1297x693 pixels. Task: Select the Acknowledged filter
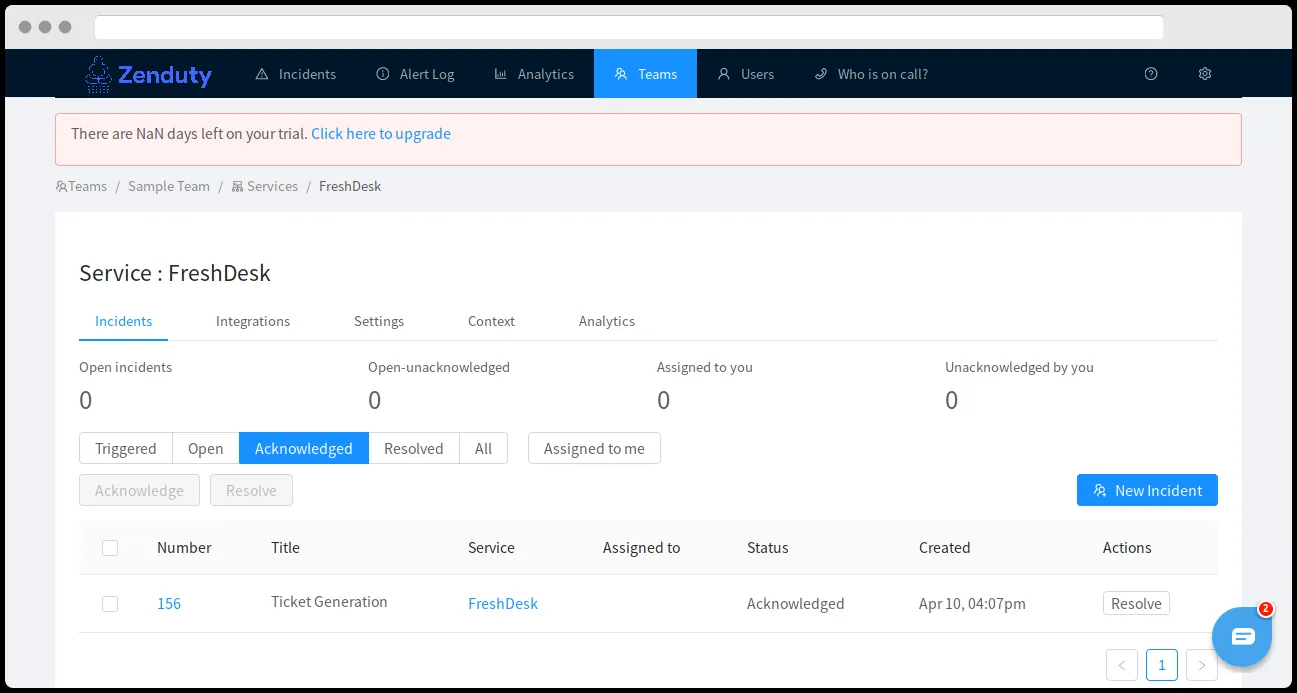coord(304,448)
